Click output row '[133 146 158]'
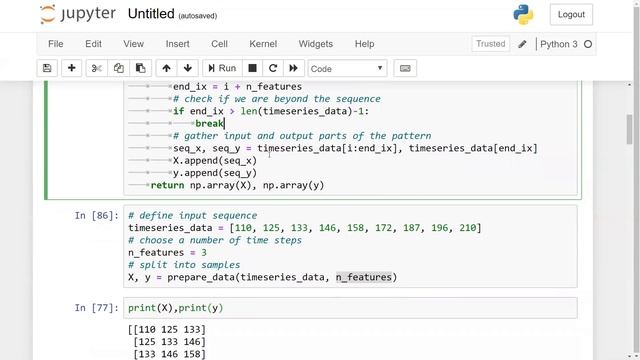The width and height of the screenshot is (640, 360). pos(169,354)
